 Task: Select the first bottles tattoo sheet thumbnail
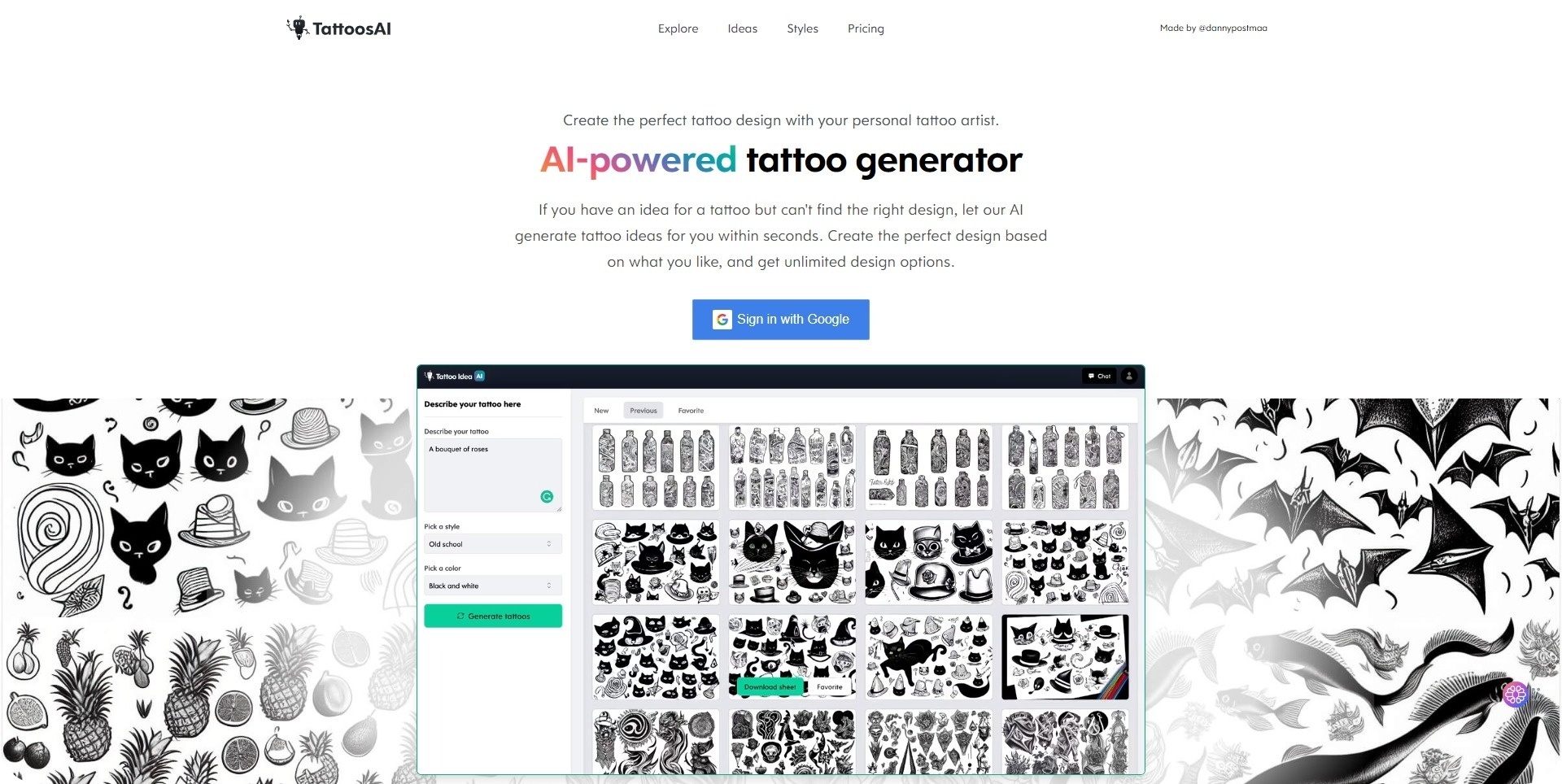656,468
